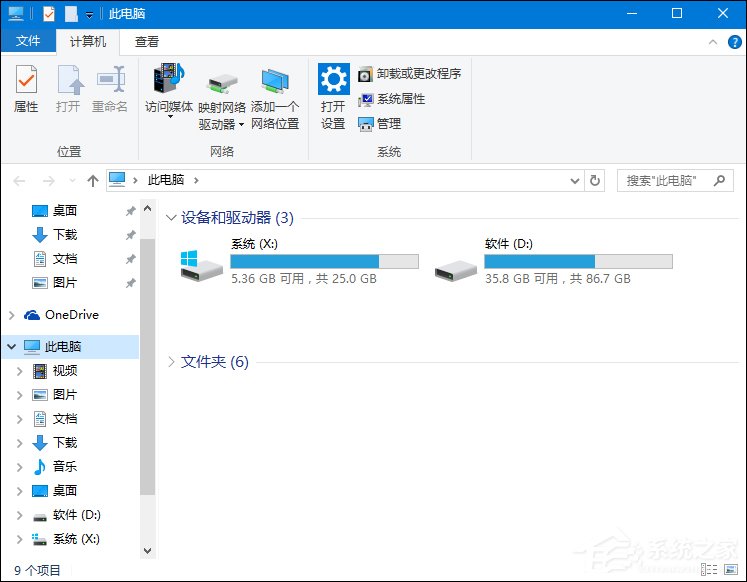This screenshot has height=582, width=747.
Task: Expand the 文件夹 (6) group
Action: [x=171, y=362]
